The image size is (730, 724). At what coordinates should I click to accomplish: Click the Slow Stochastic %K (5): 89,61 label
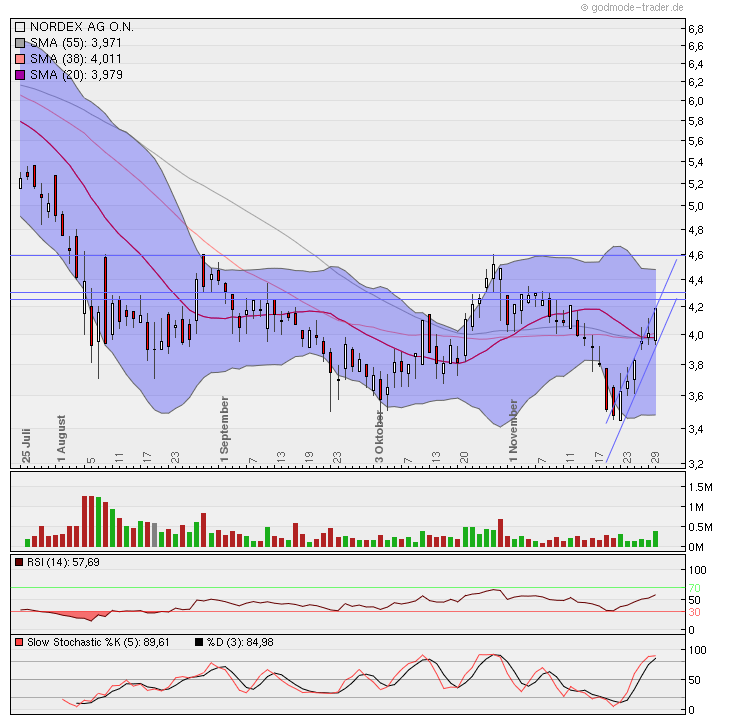[98, 642]
